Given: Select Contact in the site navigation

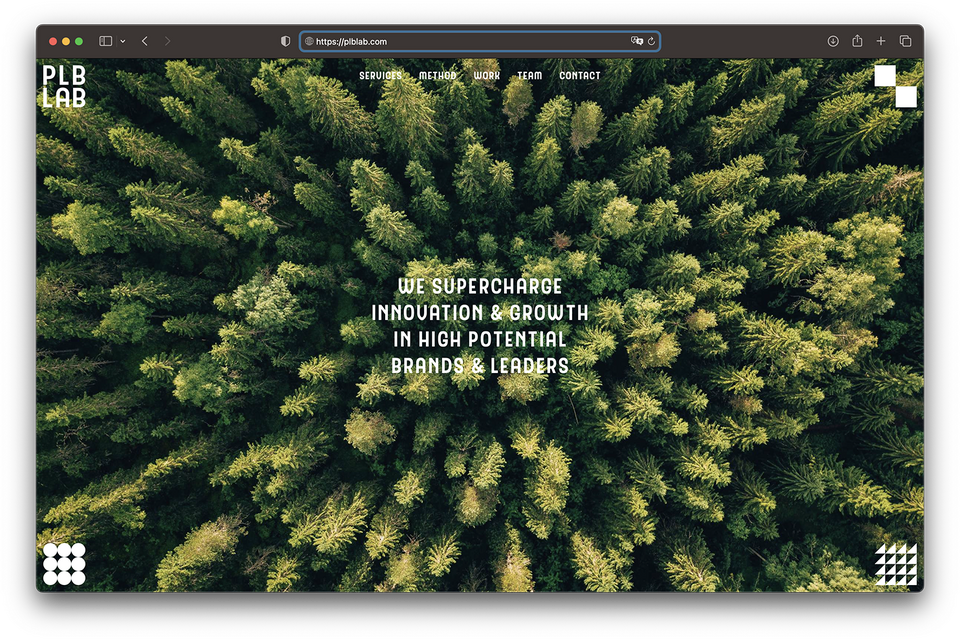Looking at the screenshot, I should [x=580, y=76].
